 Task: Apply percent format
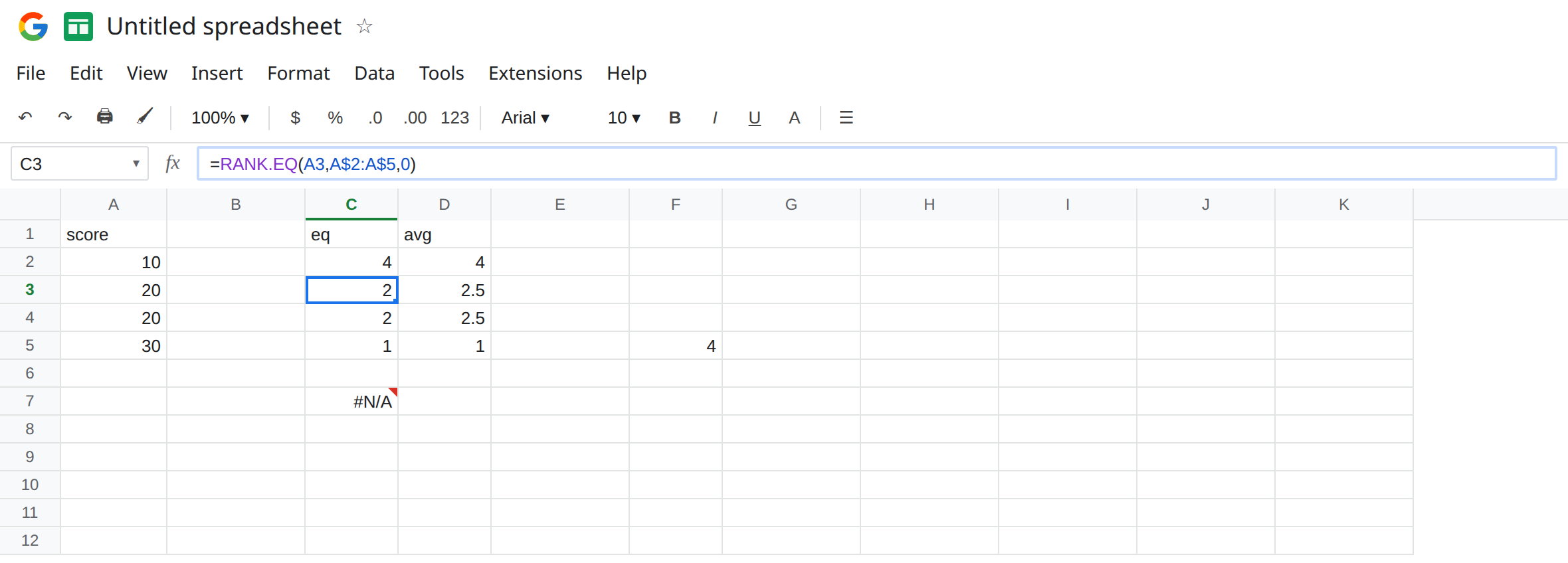pyautogui.click(x=335, y=118)
